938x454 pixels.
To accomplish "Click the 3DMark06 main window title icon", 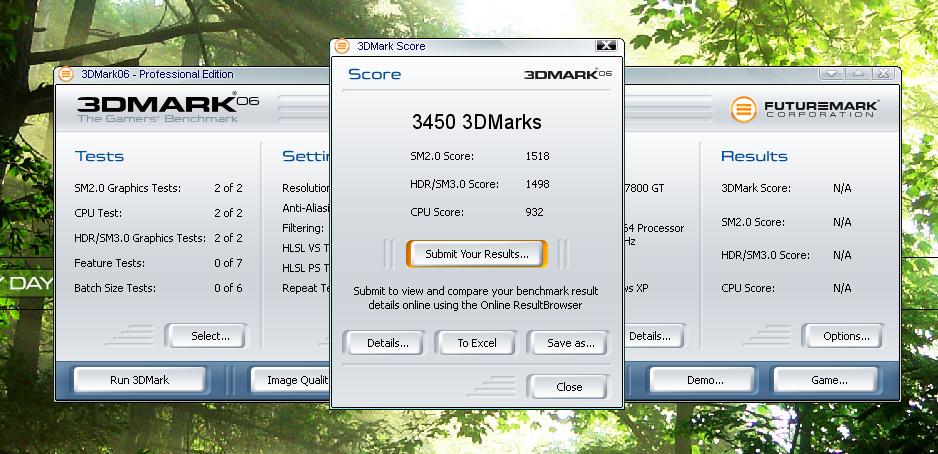I will click(66, 74).
